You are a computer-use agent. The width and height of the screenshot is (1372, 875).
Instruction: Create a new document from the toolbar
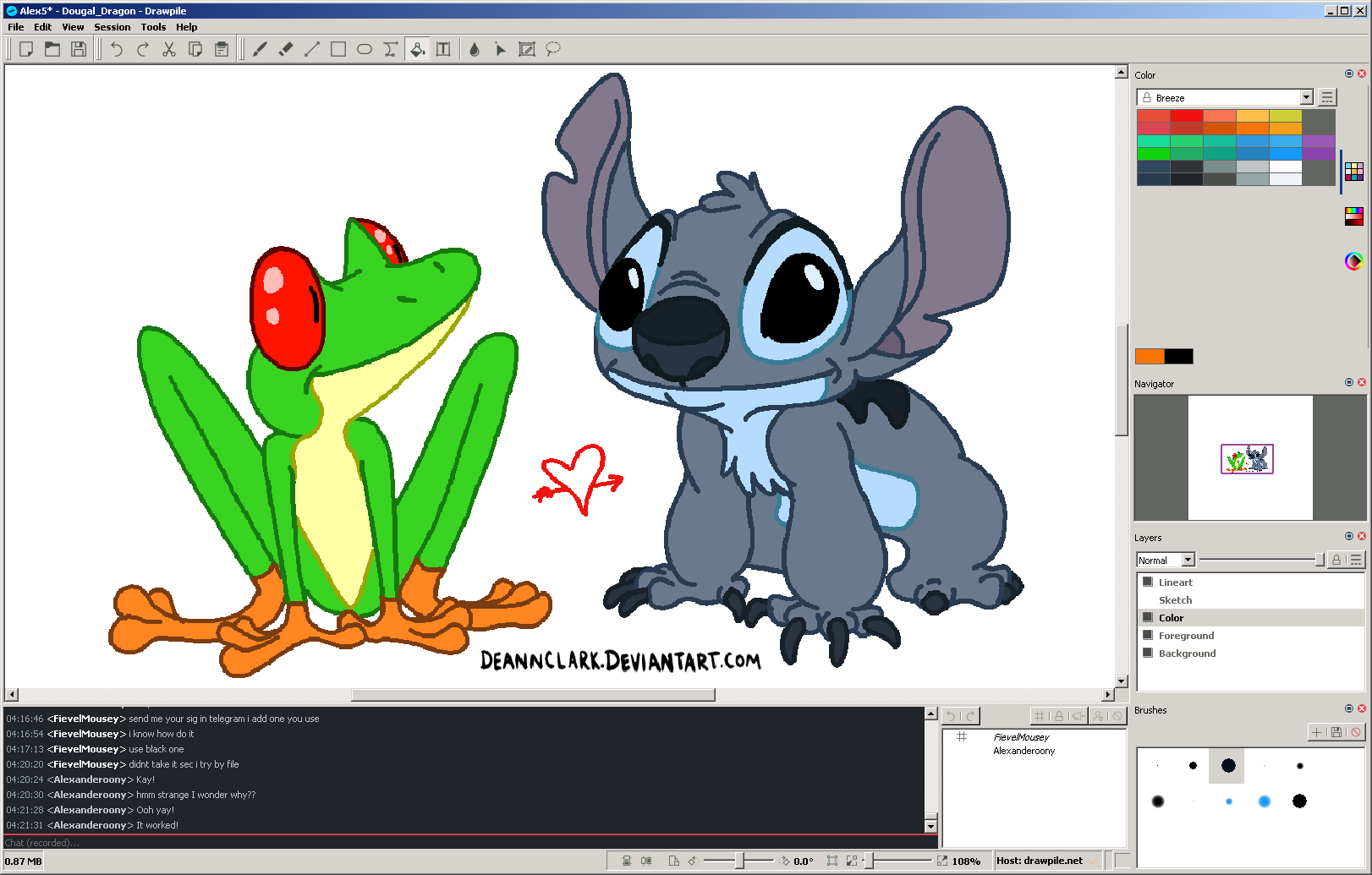(26, 49)
